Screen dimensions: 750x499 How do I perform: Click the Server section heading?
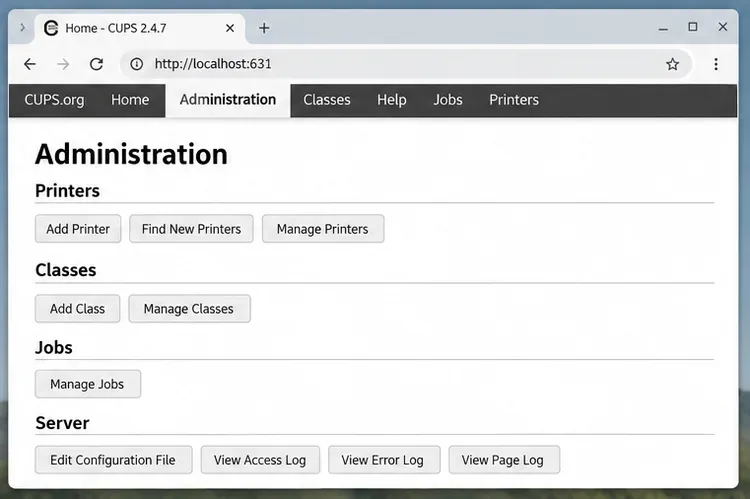pyautogui.click(x=62, y=423)
